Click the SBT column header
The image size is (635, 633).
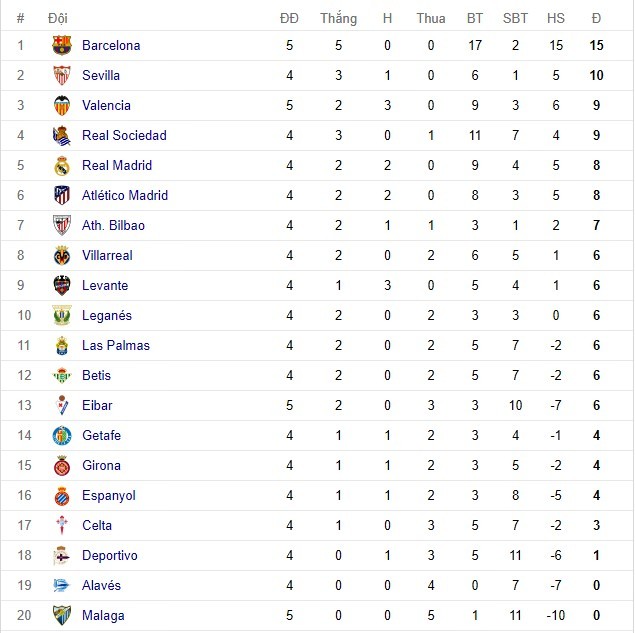pyautogui.click(x=515, y=18)
